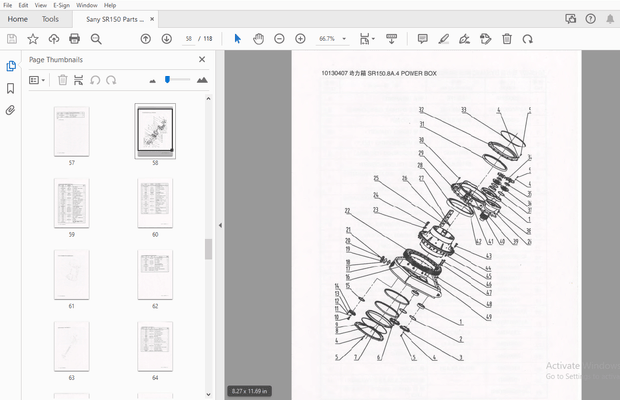Go to next page with down arrow
The width and height of the screenshot is (620, 400).
click(166, 39)
